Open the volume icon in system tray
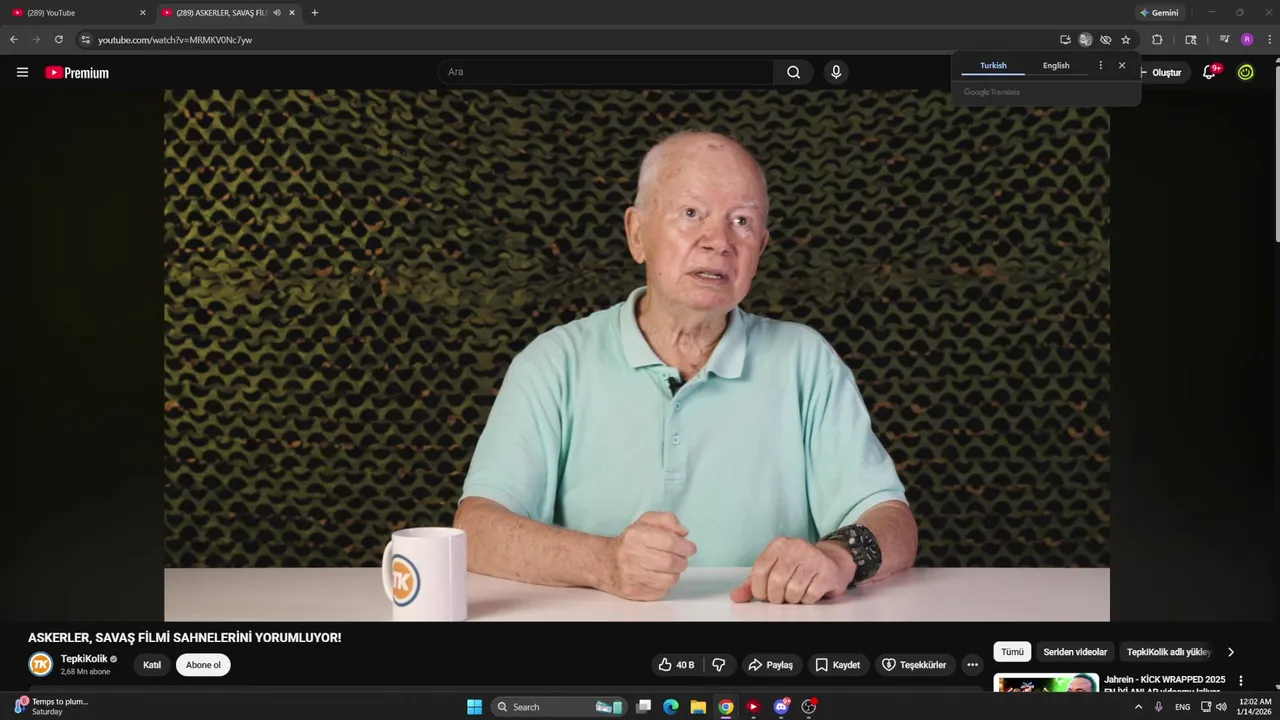The image size is (1280, 720). [1221, 707]
